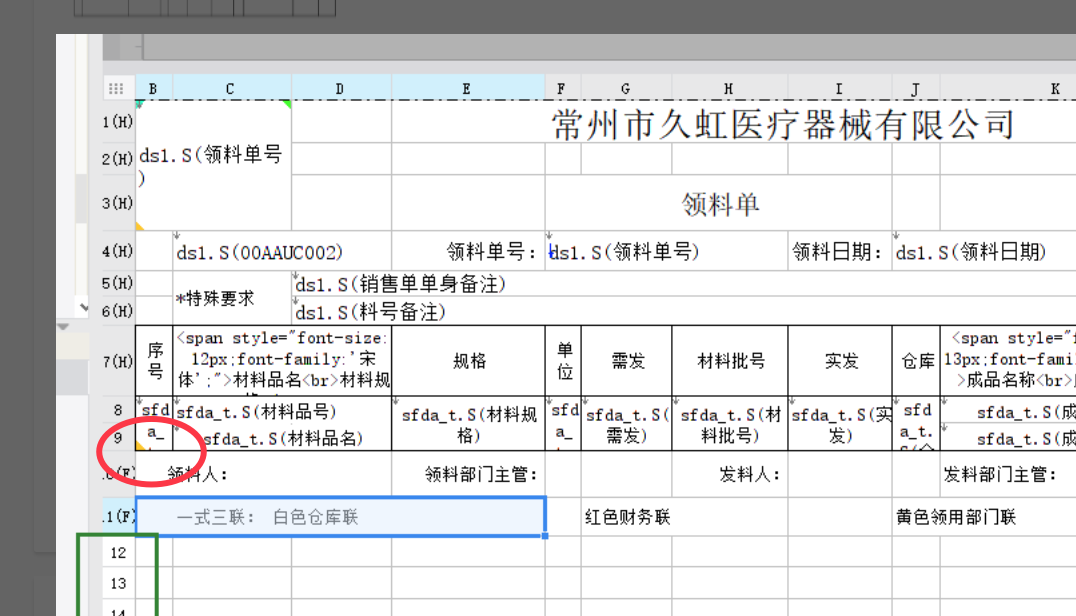1076x616 pixels.
Task: Click the 序号 header cell
Action: point(154,361)
